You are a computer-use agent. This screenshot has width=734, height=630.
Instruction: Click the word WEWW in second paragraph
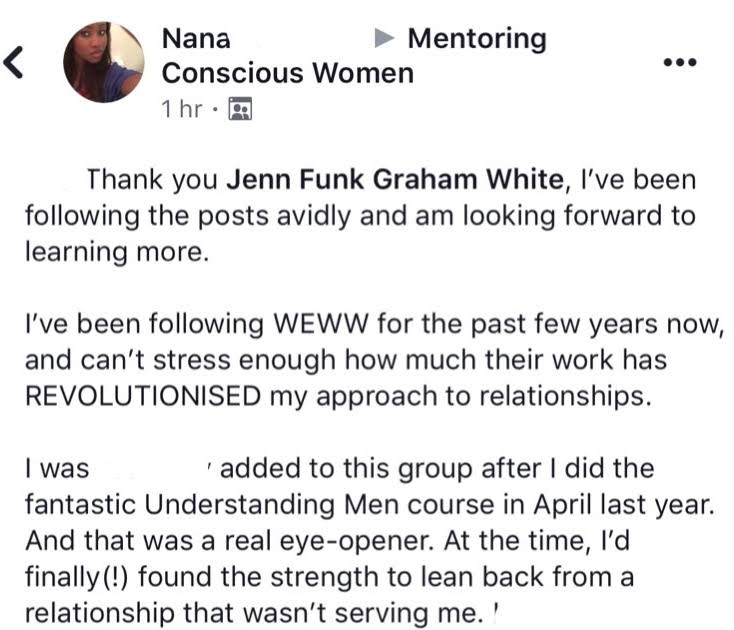321,324
